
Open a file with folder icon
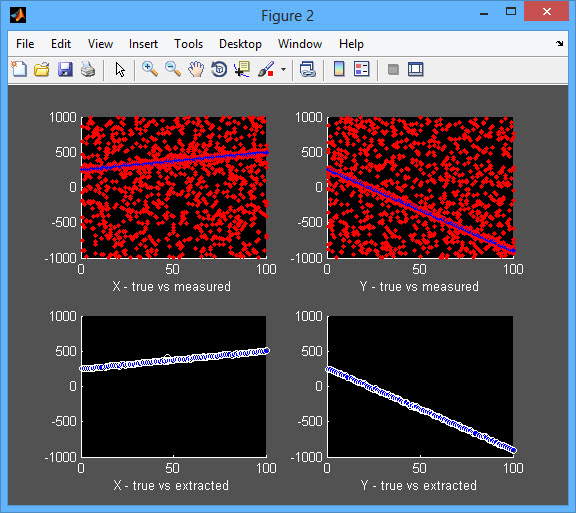[42, 69]
